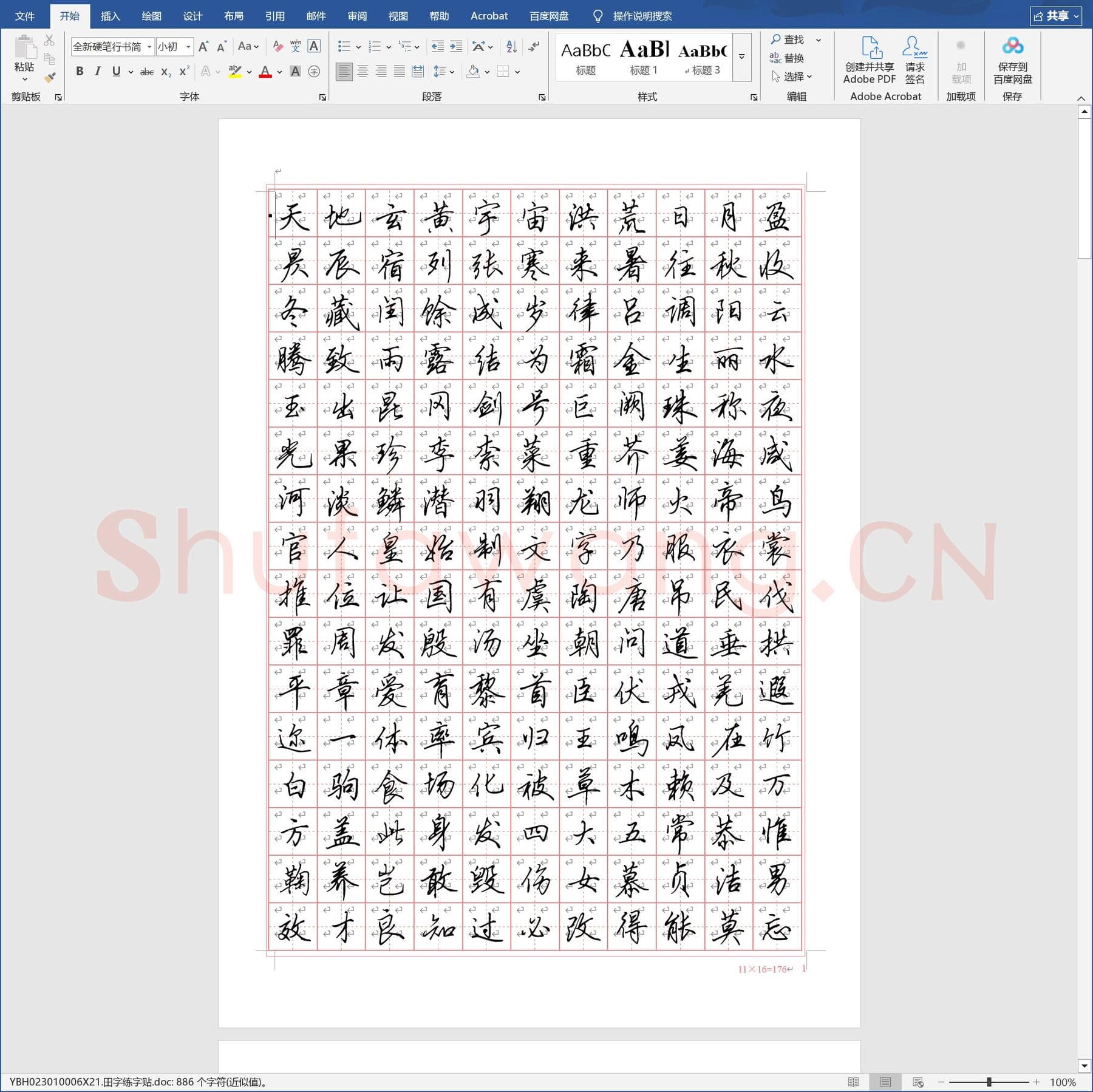Toggle left text alignment

pos(344,72)
